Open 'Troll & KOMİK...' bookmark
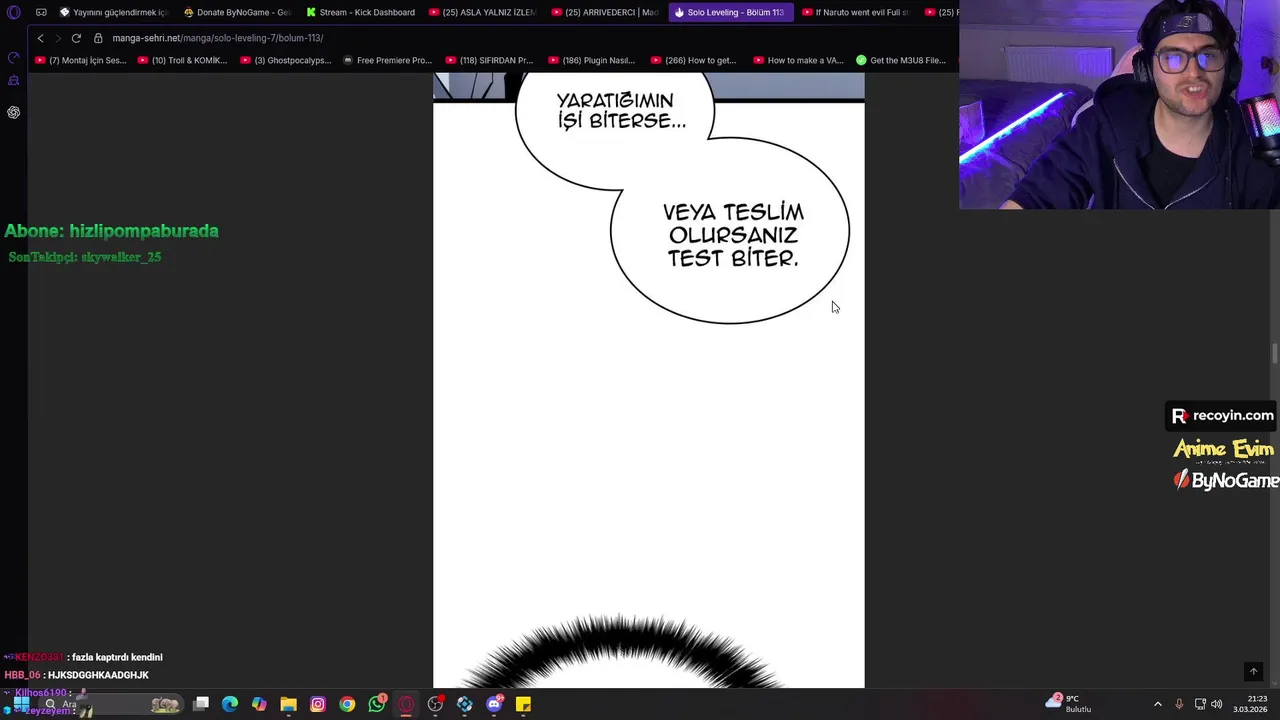 coord(182,60)
